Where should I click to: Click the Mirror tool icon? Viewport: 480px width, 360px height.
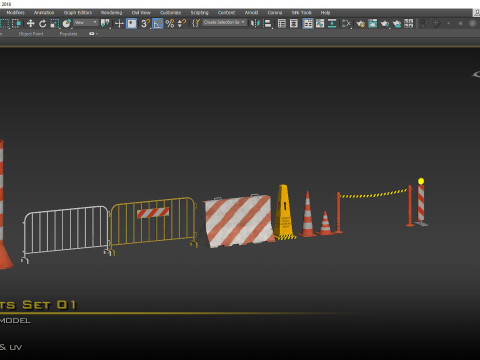tap(255, 23)
